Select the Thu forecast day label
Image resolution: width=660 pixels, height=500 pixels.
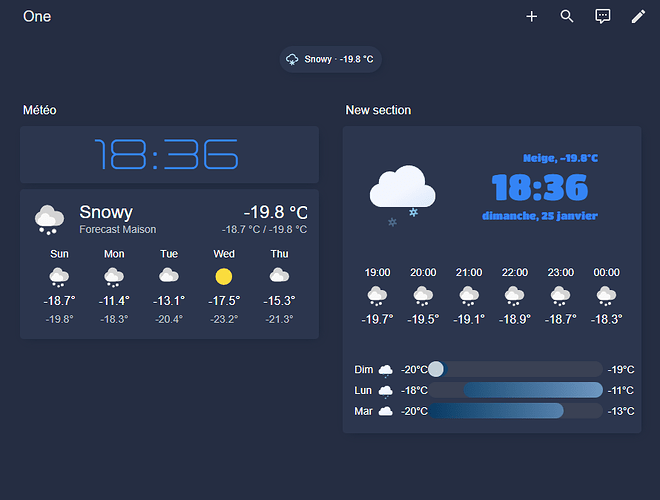click(279, 254)
